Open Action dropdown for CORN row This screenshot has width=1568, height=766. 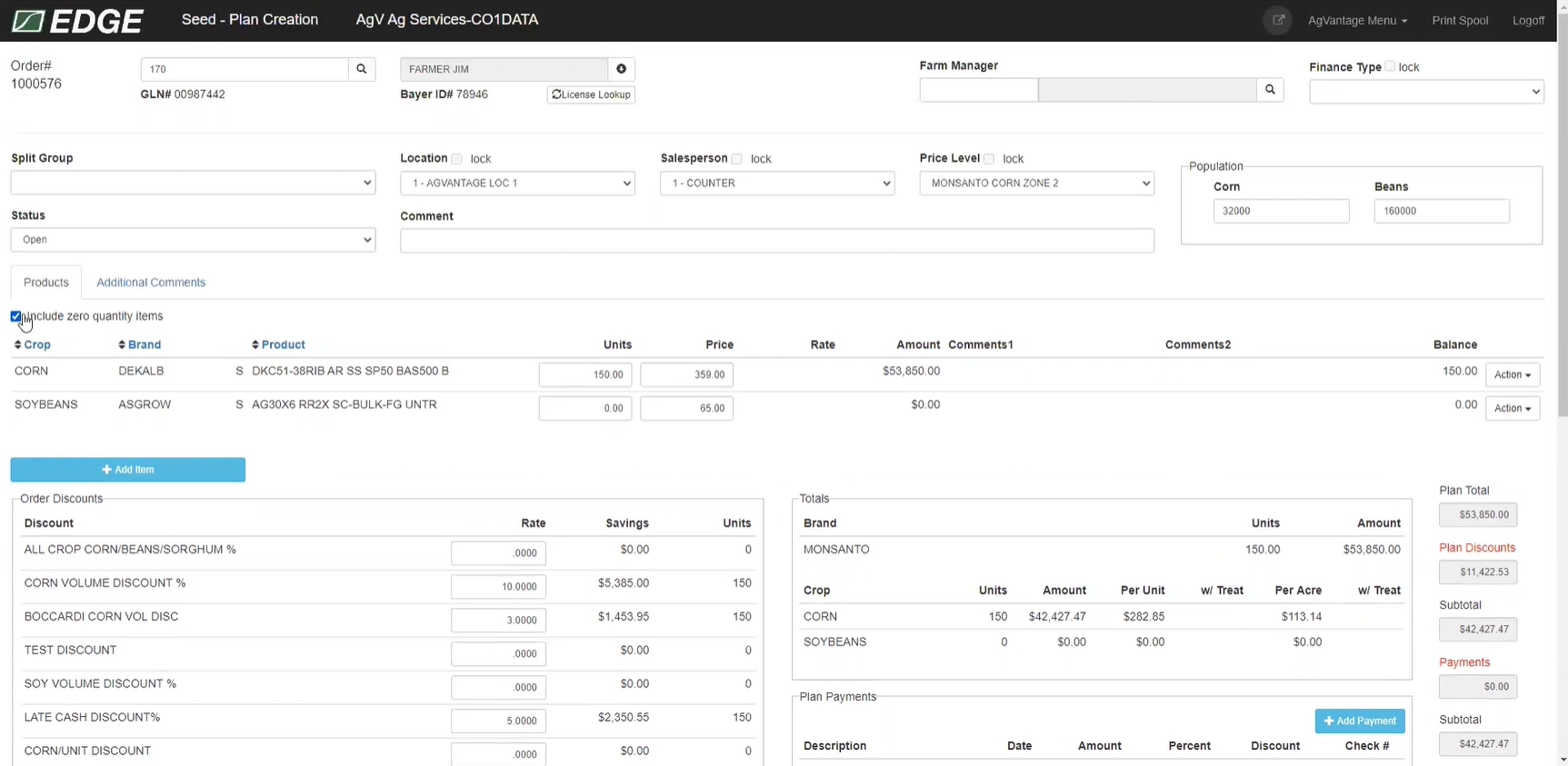click(x=1513, y=374)
